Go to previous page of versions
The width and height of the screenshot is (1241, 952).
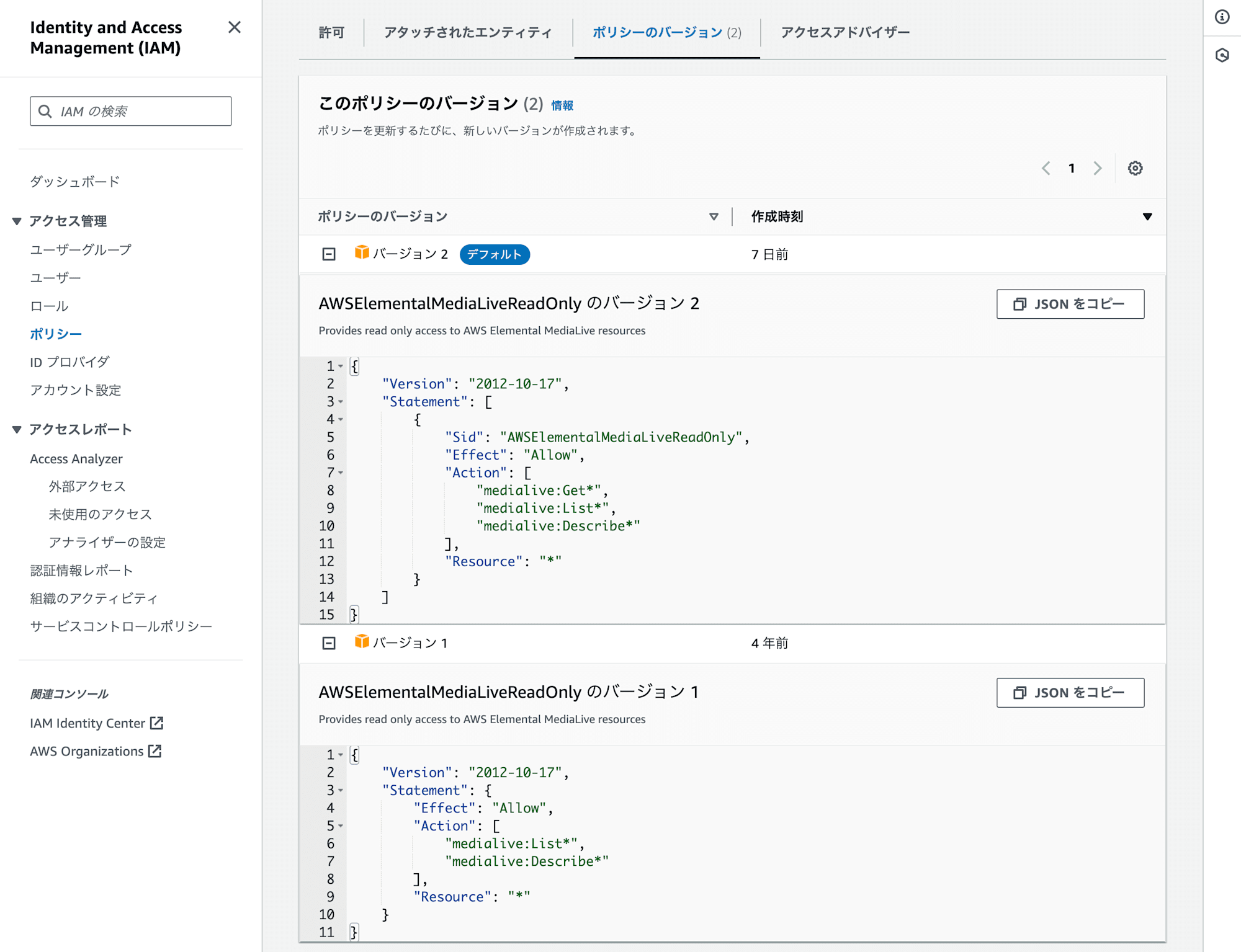1046,168
